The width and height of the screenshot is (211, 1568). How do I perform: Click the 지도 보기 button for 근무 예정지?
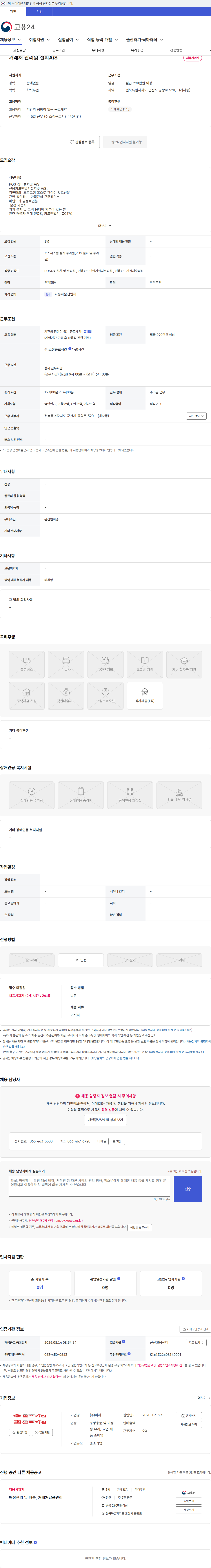click(x=196, y=416)
